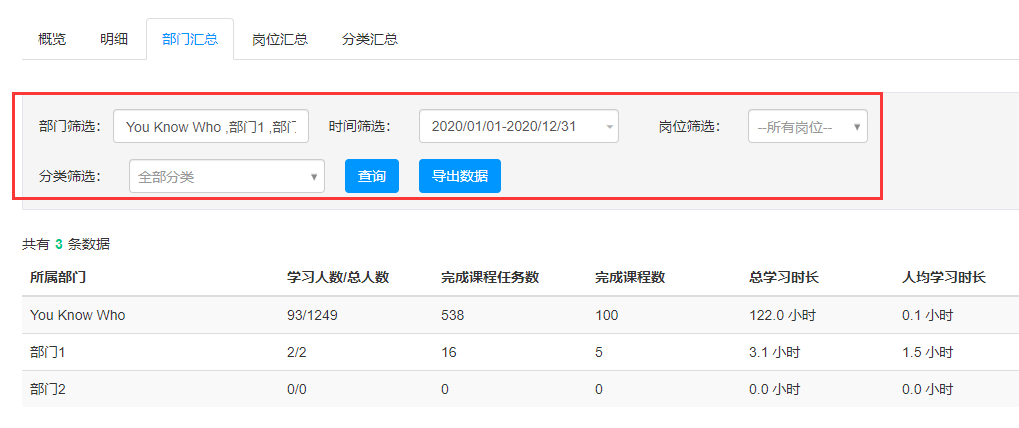Click the 93/1249 learner count cell
The width and height of the screenshot is (1019, 428).
[x=312, y=316]
